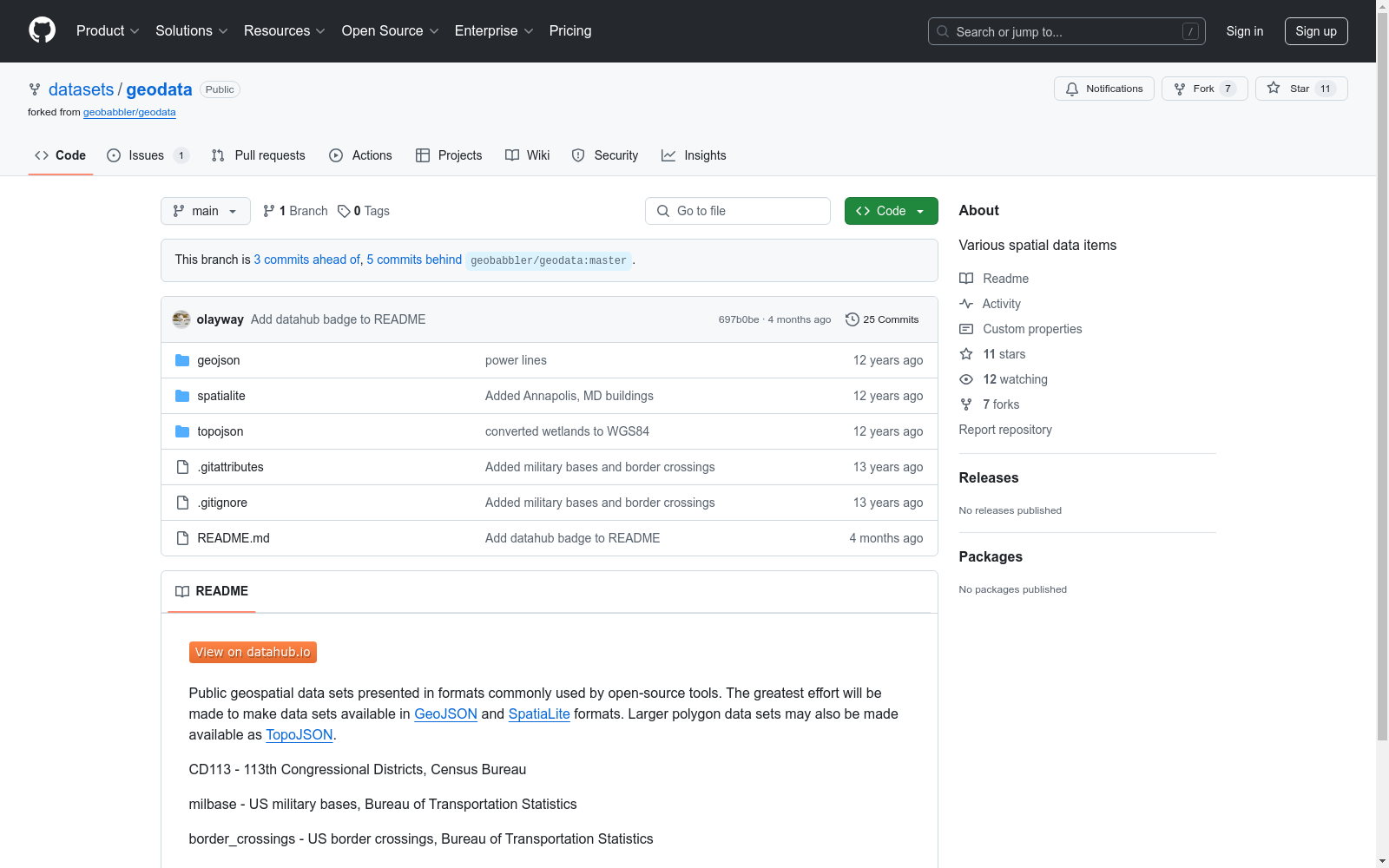The width and height of the screenshot is (1389, 868).
Task: Click the Sign up button
Action: point(1316,31)
